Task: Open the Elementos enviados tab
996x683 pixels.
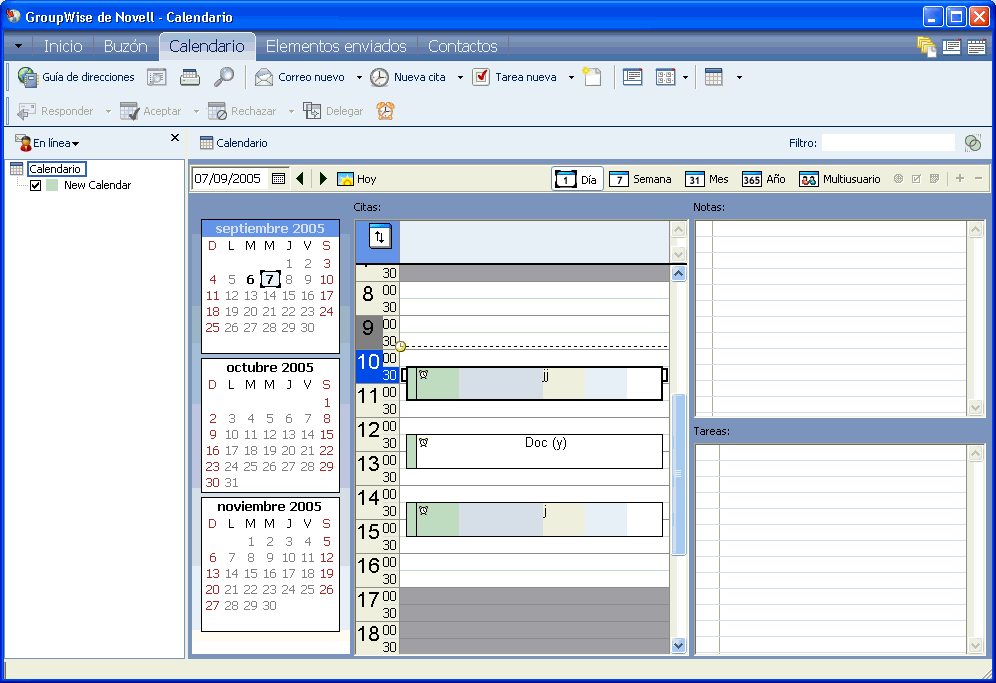Action: (336, 46)
